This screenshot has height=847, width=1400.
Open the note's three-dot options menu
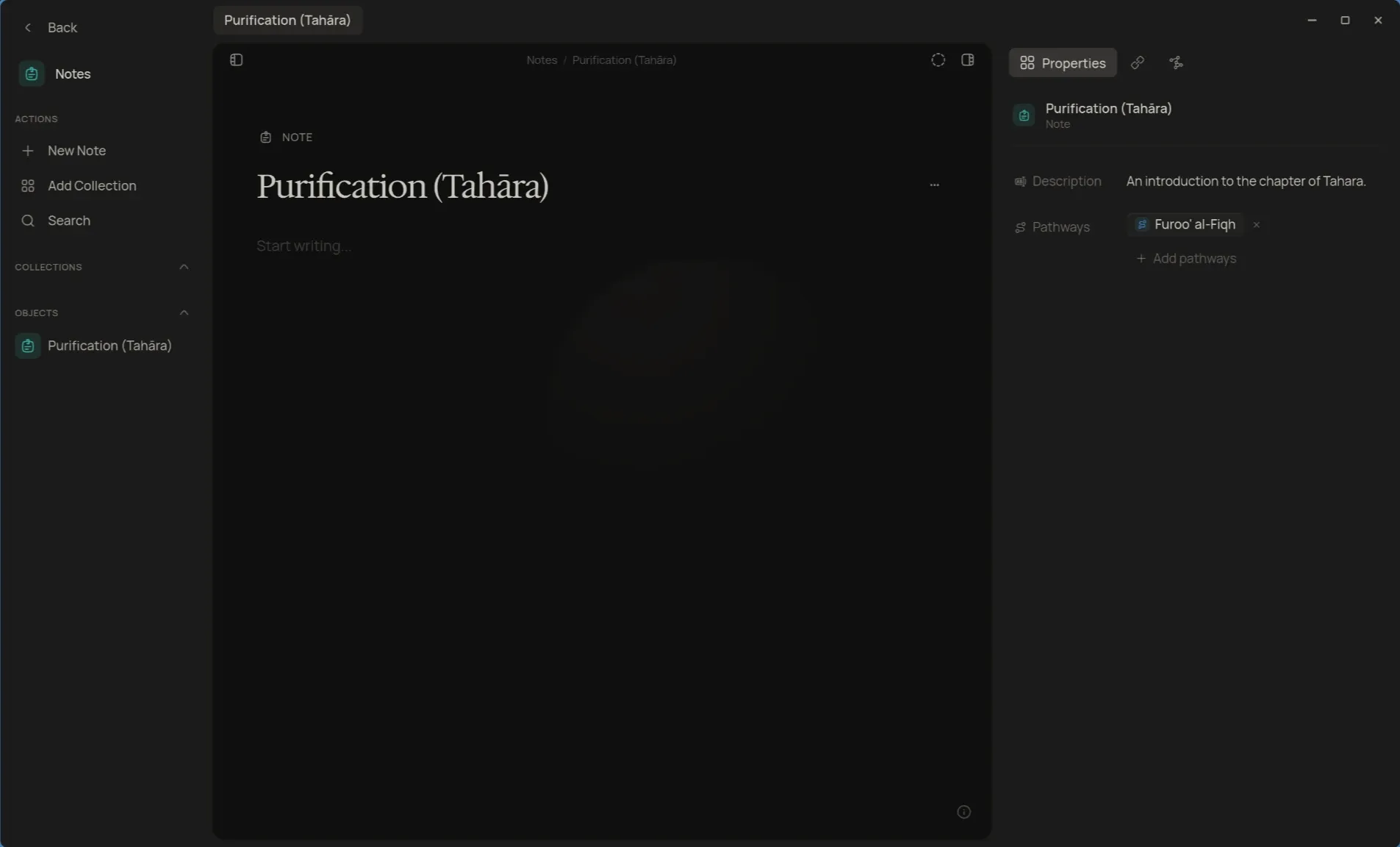pyautogui.click(x=934, y=185)
